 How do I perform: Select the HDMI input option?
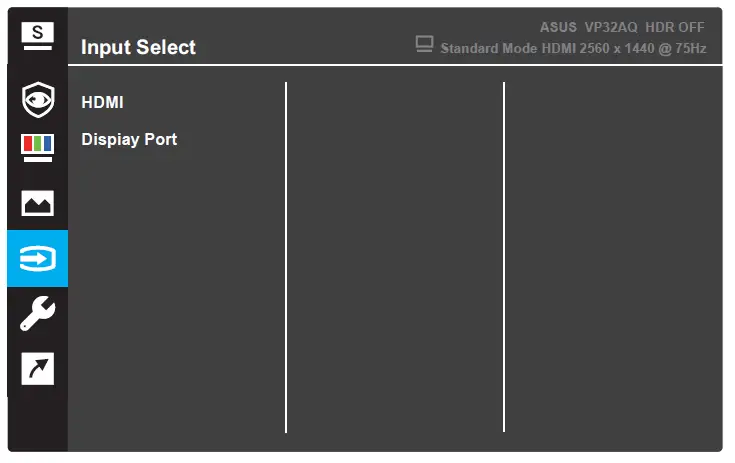click(103, 102)
